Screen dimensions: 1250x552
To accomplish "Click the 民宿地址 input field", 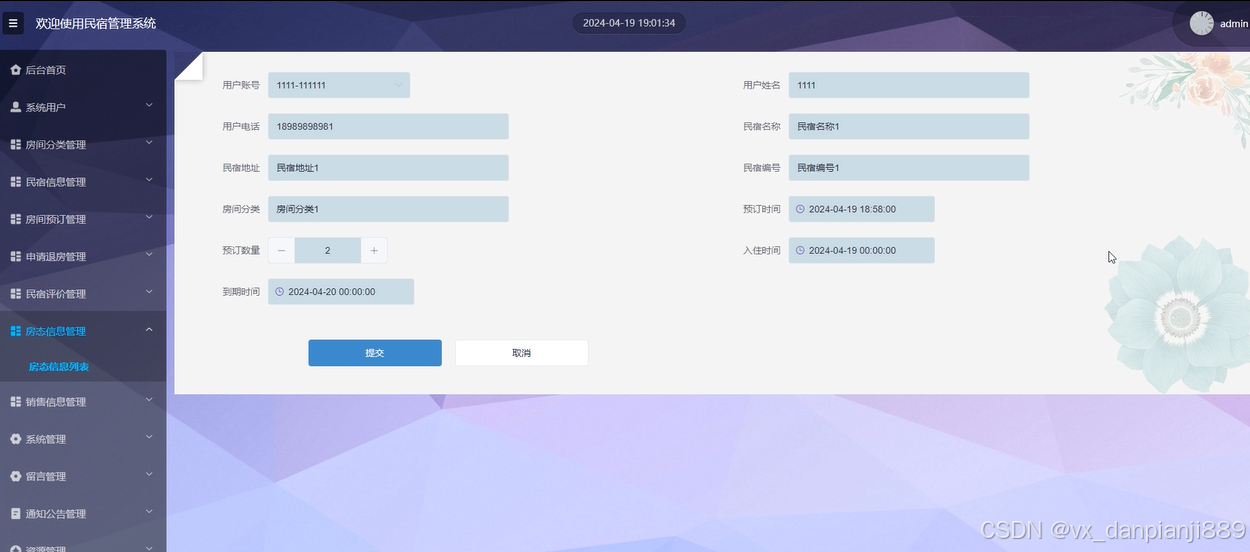I will click(388, 168).
